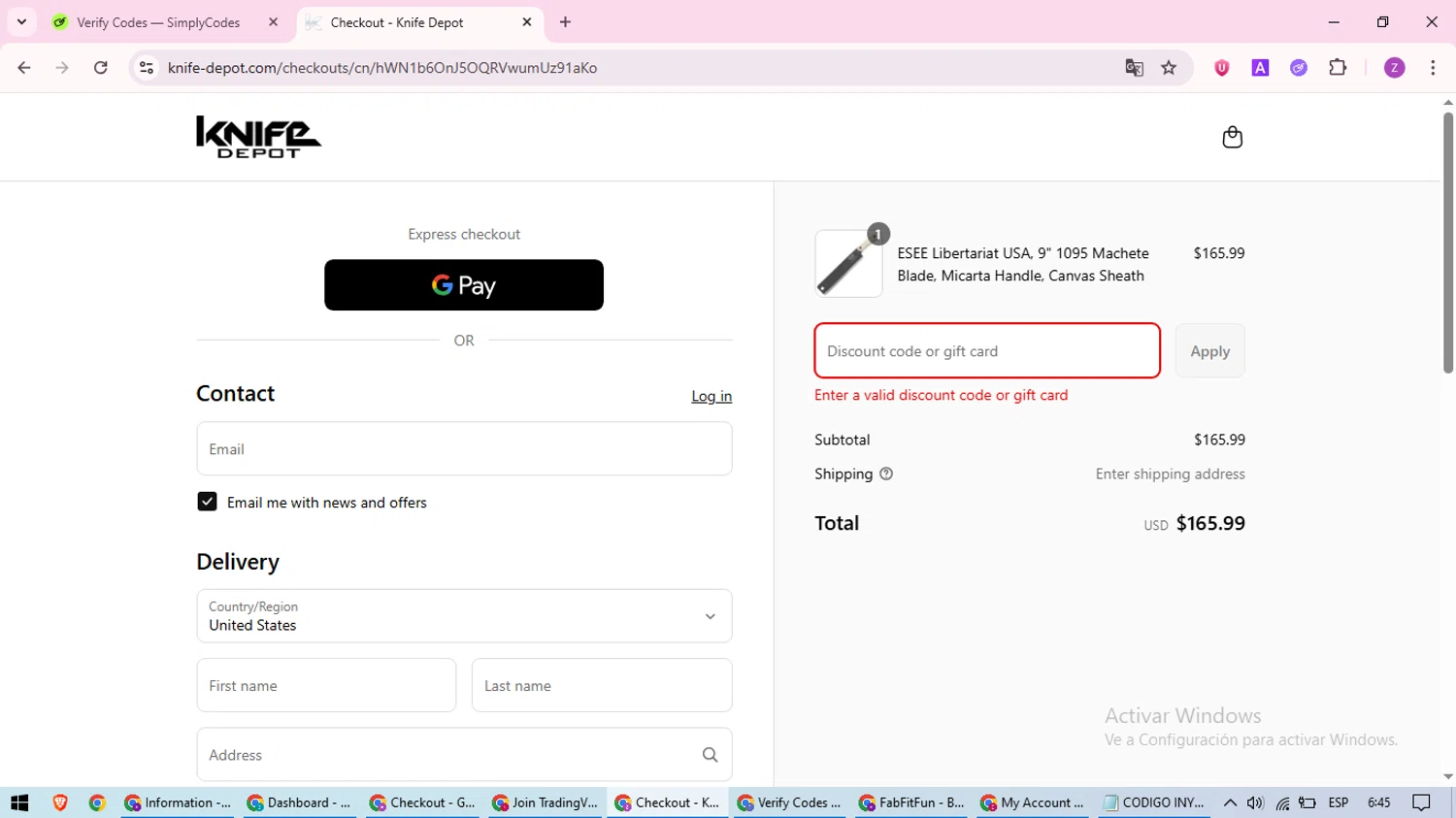The height and width of the screenshot is (818, 1456).
Task: Focus the Email input field
Action: click(464, 448)
